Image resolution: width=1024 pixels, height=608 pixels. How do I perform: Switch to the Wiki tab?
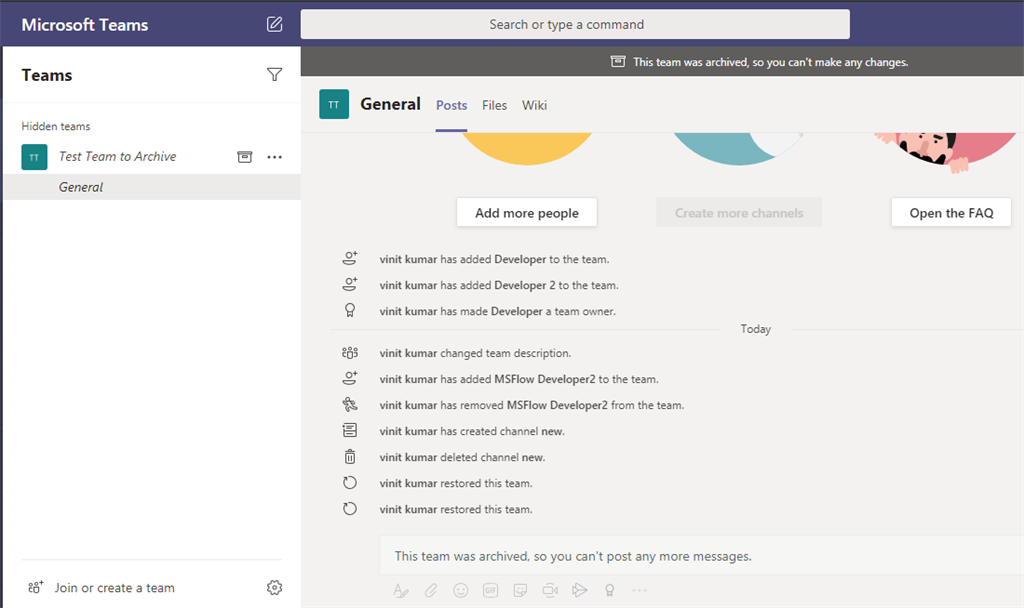coord(534,105)
